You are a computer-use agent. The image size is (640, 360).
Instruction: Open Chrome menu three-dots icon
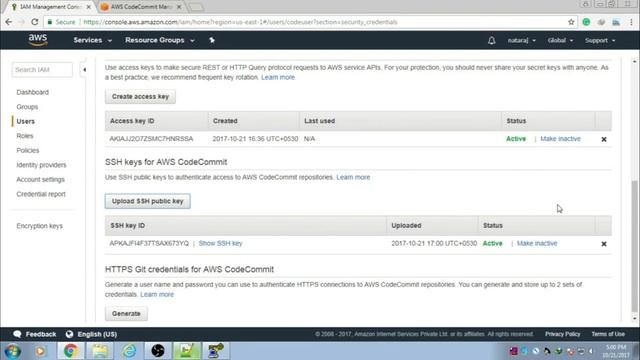(x=631, y=22)
